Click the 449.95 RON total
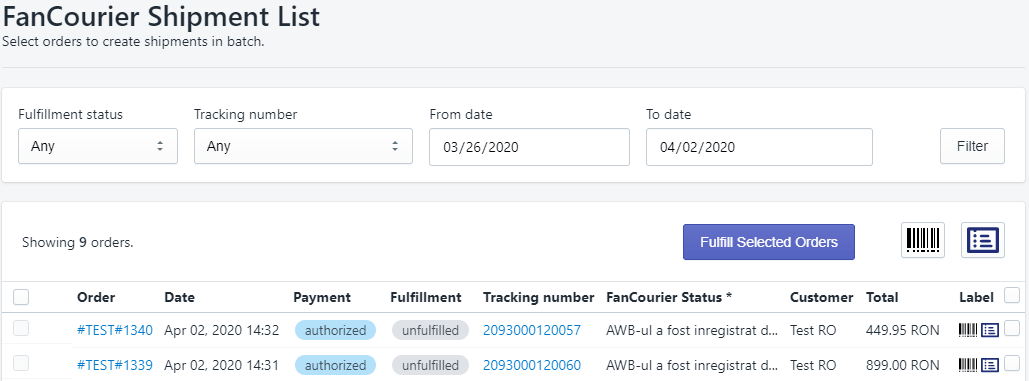 [903, 331]
